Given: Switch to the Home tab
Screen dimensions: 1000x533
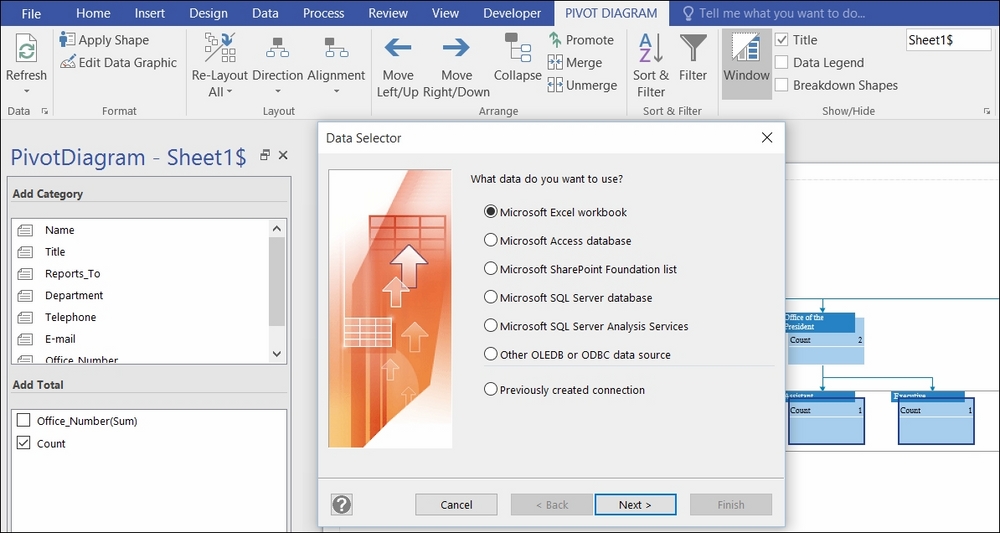Looking at the screenshot, I should pos(93,13).
